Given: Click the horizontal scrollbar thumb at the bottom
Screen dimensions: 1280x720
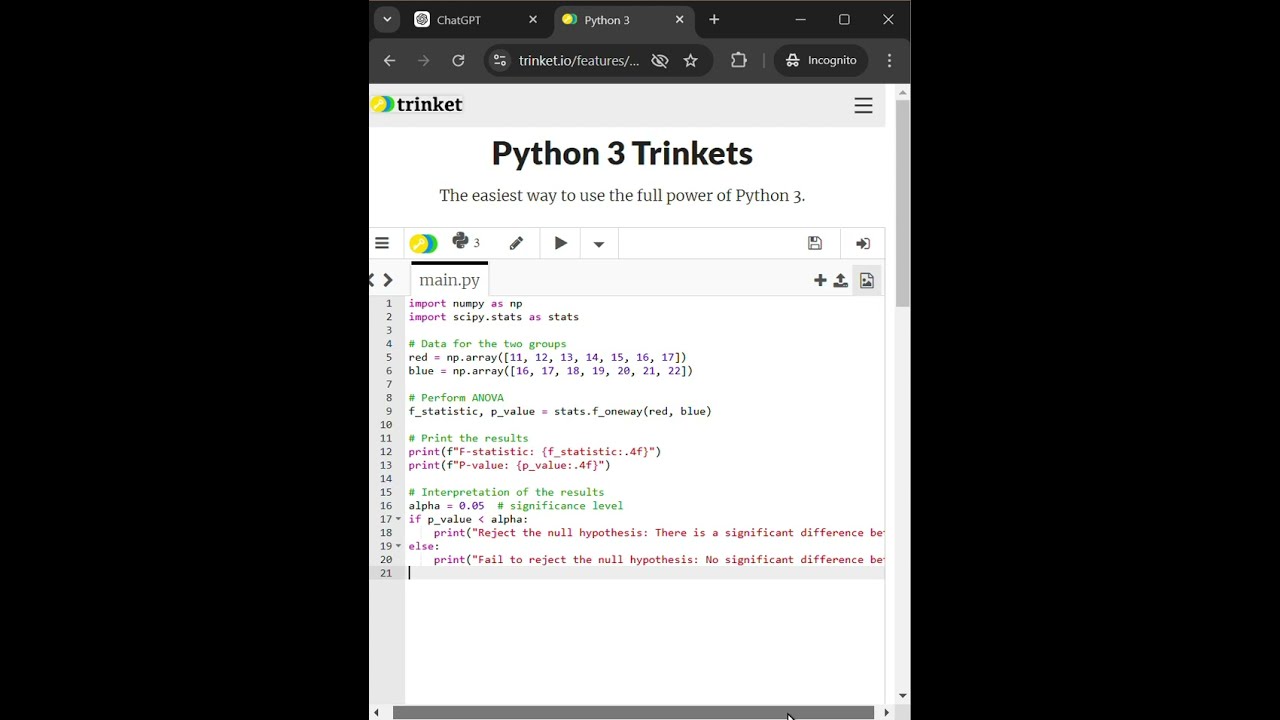Looking at the screenshot, I should pos(633,713).
